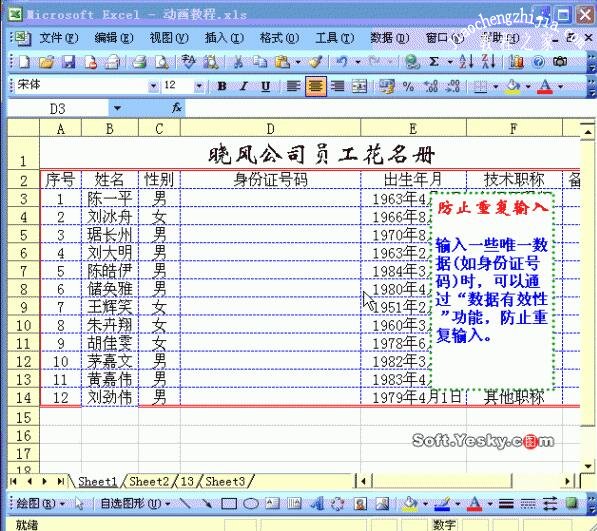Select the Rectangle drawing tool

[229, 504]
